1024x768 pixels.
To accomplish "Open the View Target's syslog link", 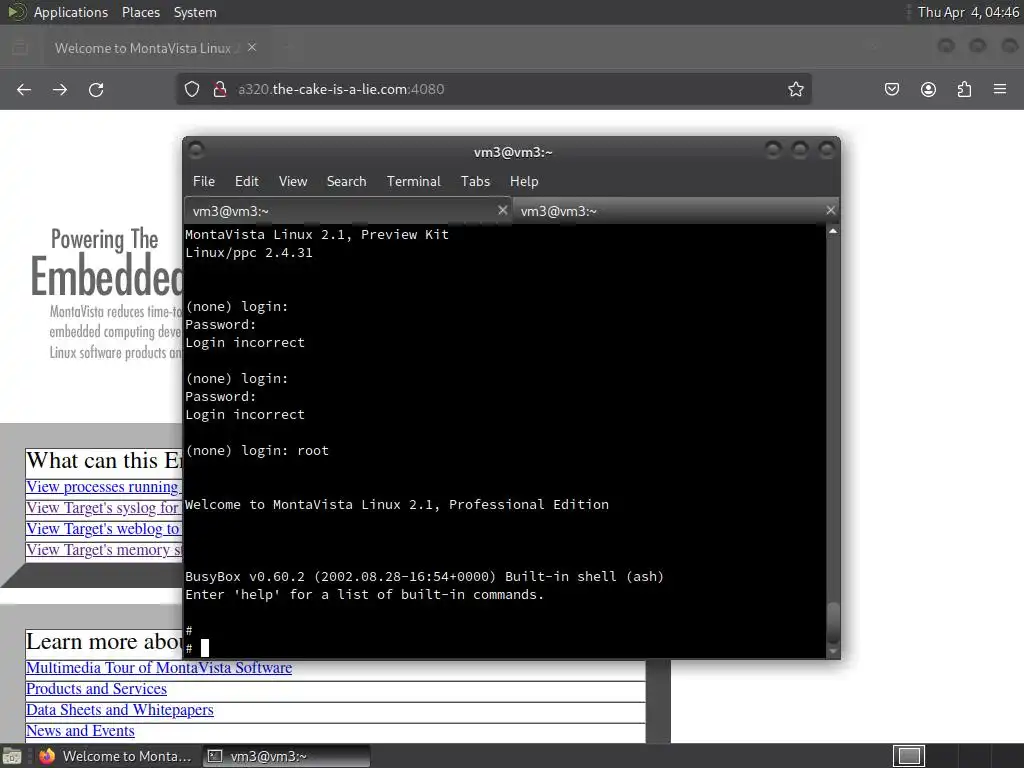I will 104,507.
